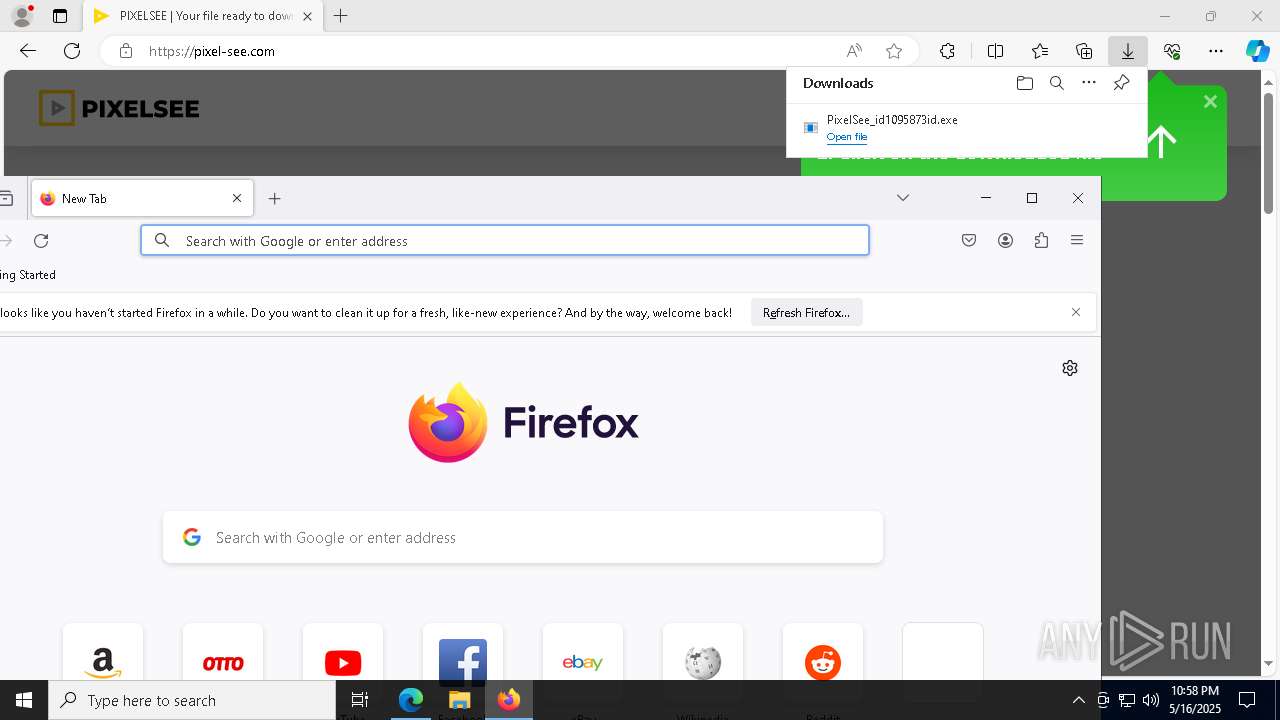The image size is (1280, 720).
Task: Open File Explorer from taskbar
Action: pos(459,700)
